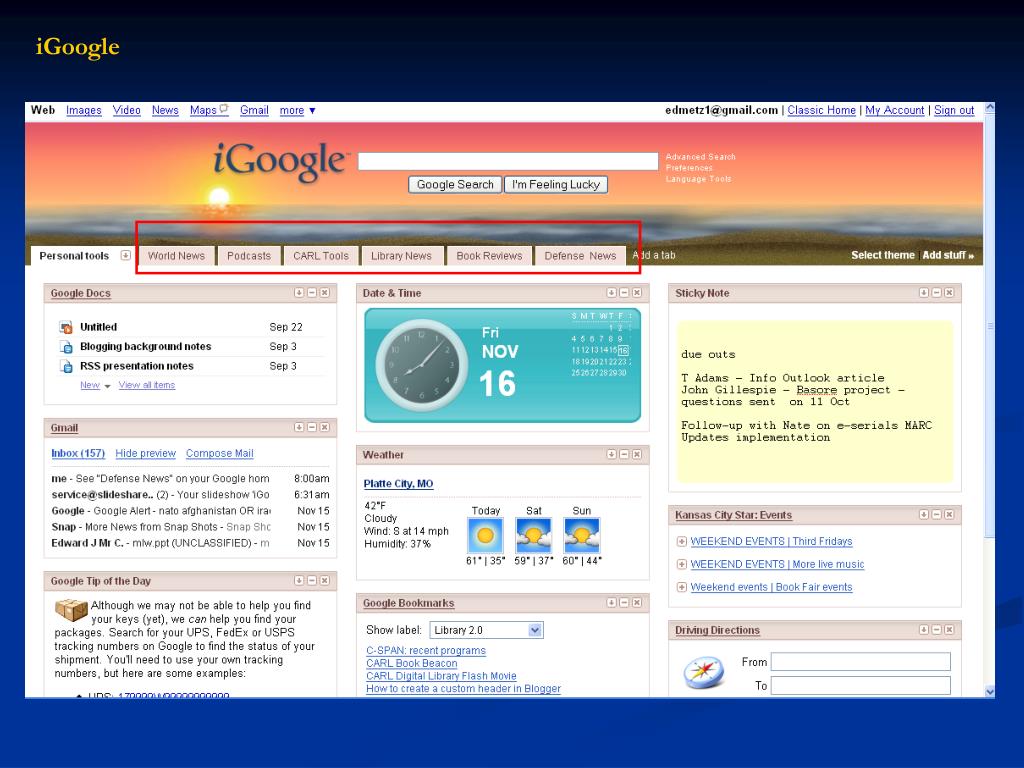The height and width of the screenshot is (768, 1024).
Task: Click the Hide preview link in Gmail gadget
Action: pos(146,453)
